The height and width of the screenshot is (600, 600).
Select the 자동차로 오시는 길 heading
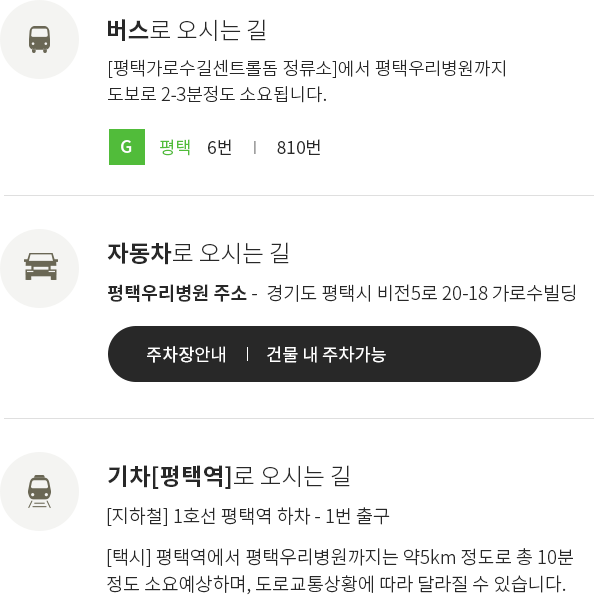[198, 253]
